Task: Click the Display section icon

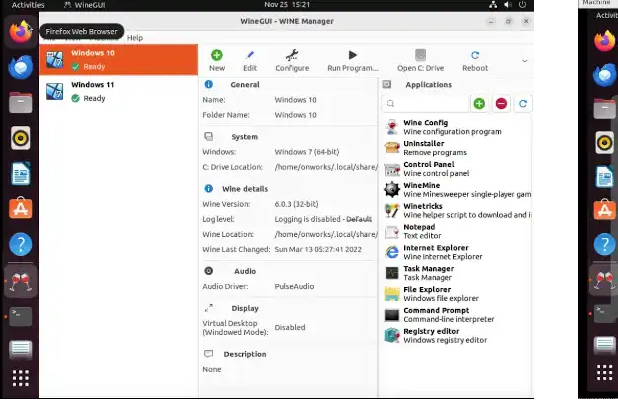Action: point(208,308)
